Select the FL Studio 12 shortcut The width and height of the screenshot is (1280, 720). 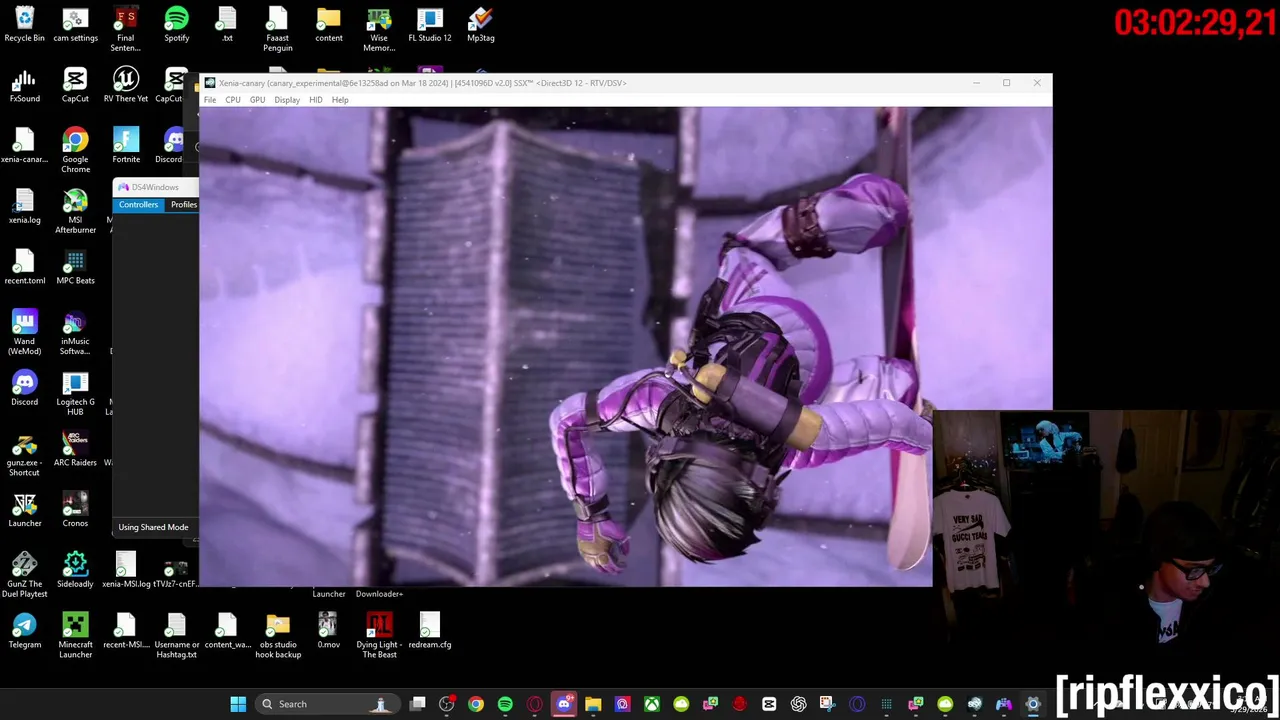(429, 26)
